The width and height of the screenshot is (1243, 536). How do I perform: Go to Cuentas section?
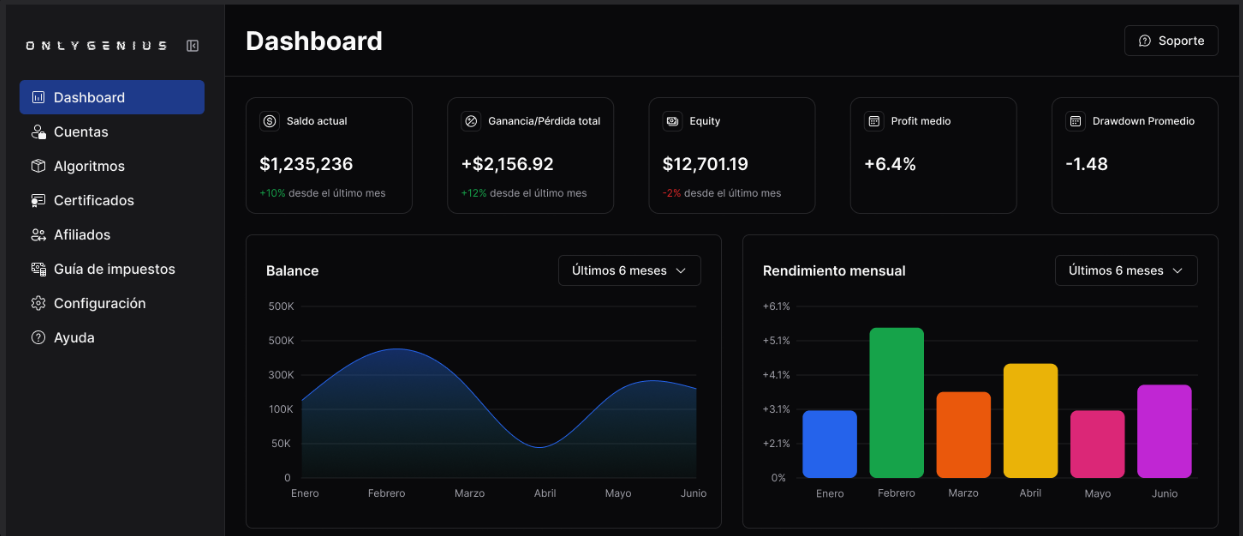coord(112,132)
